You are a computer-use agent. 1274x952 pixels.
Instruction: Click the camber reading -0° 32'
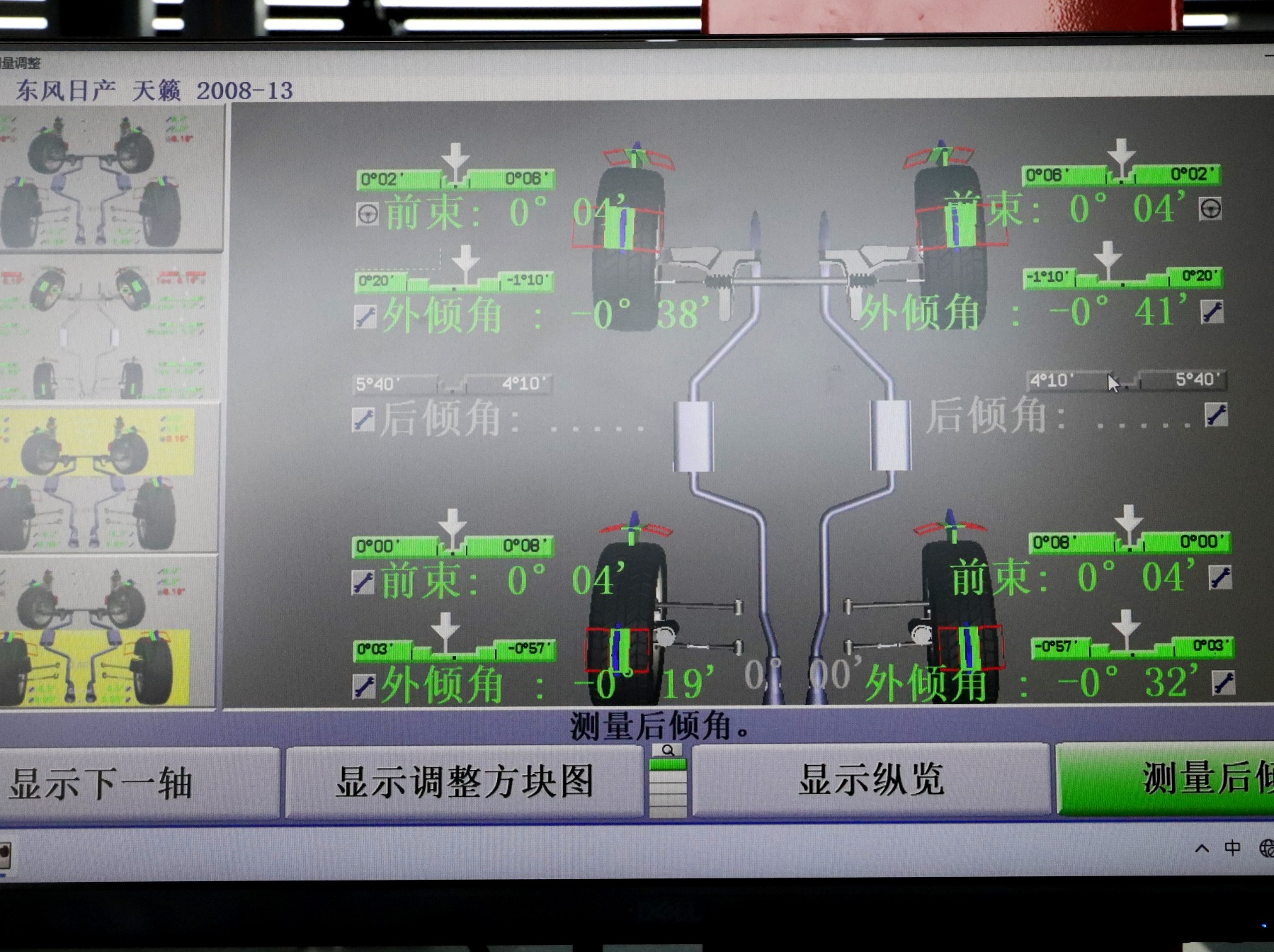(x=1127, y=681)
